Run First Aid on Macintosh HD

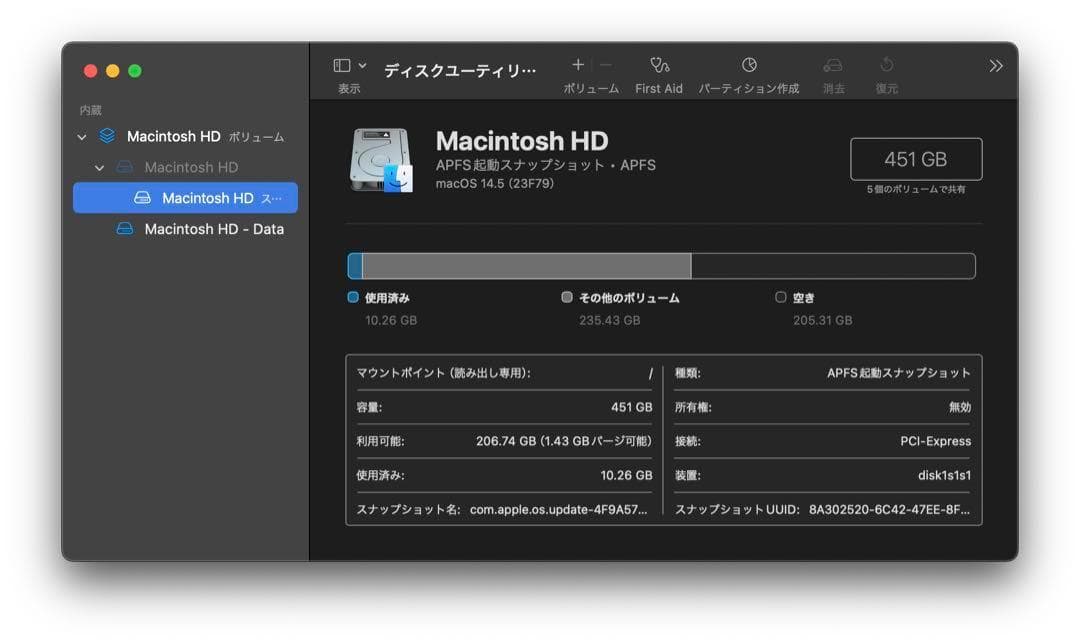coord(658,70)
